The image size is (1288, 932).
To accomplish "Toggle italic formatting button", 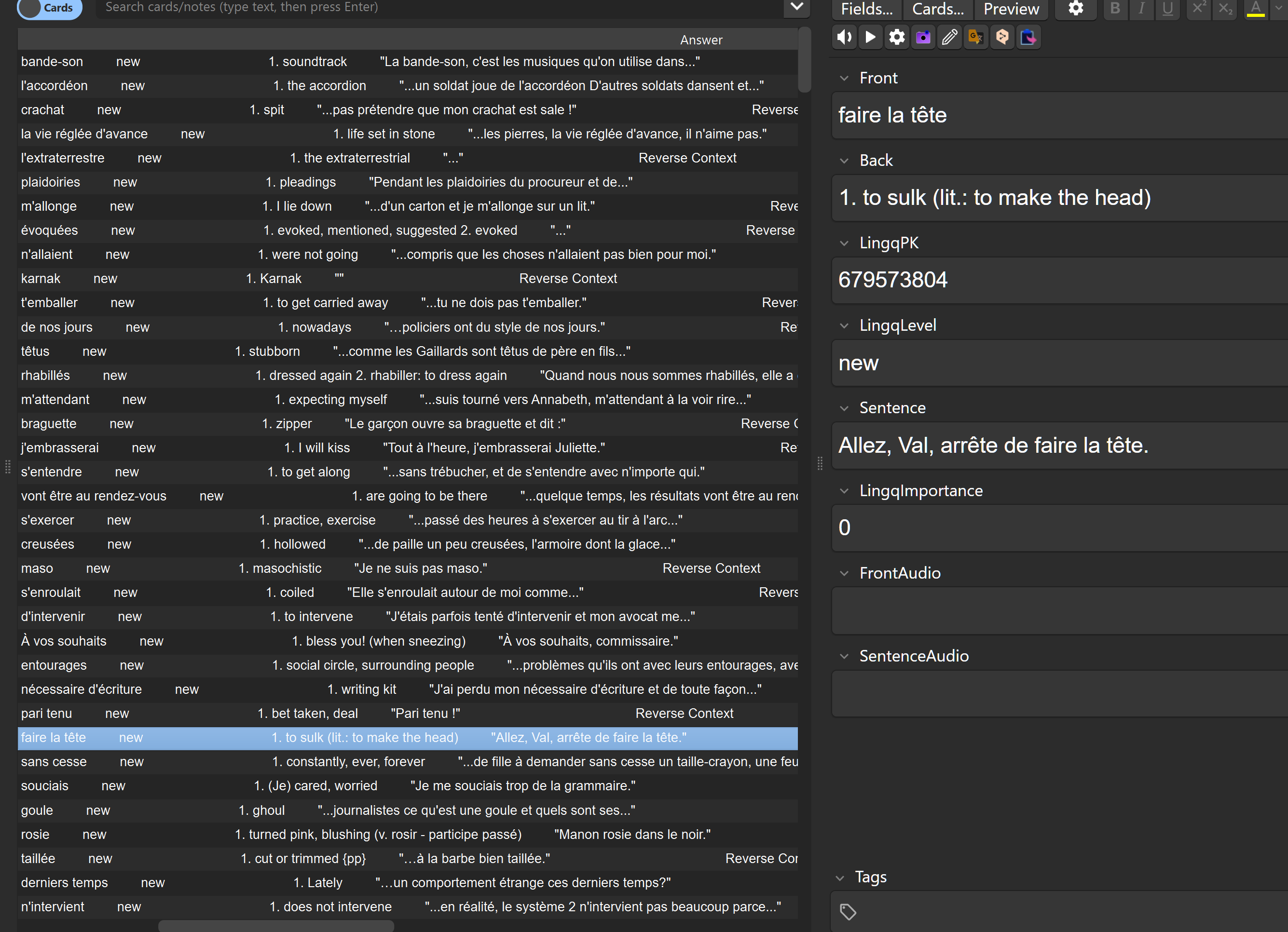I will coord(1141,9).
